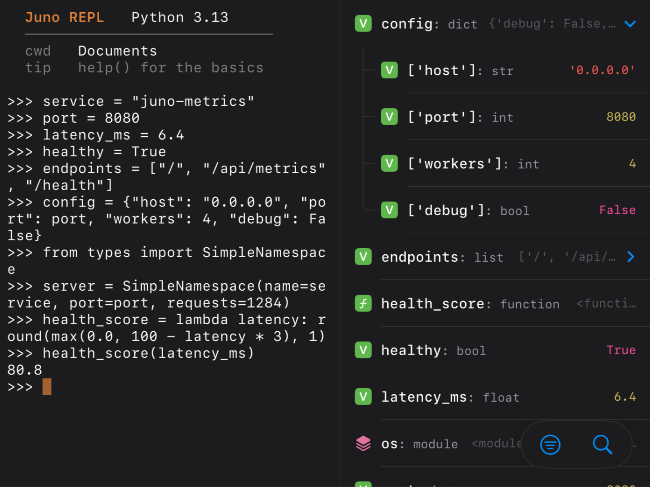
Task: Click the V icon beside ['debug']
Action: coord(389,210)
